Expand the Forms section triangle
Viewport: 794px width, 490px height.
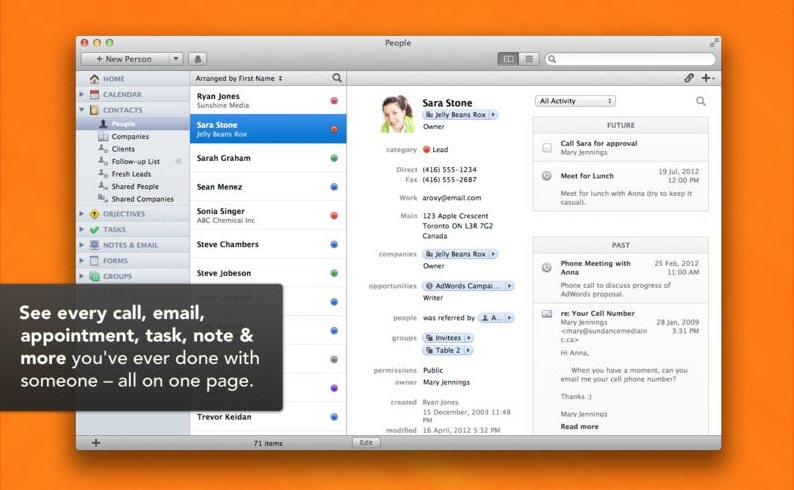pyautogui.click(x=82, y=261)
